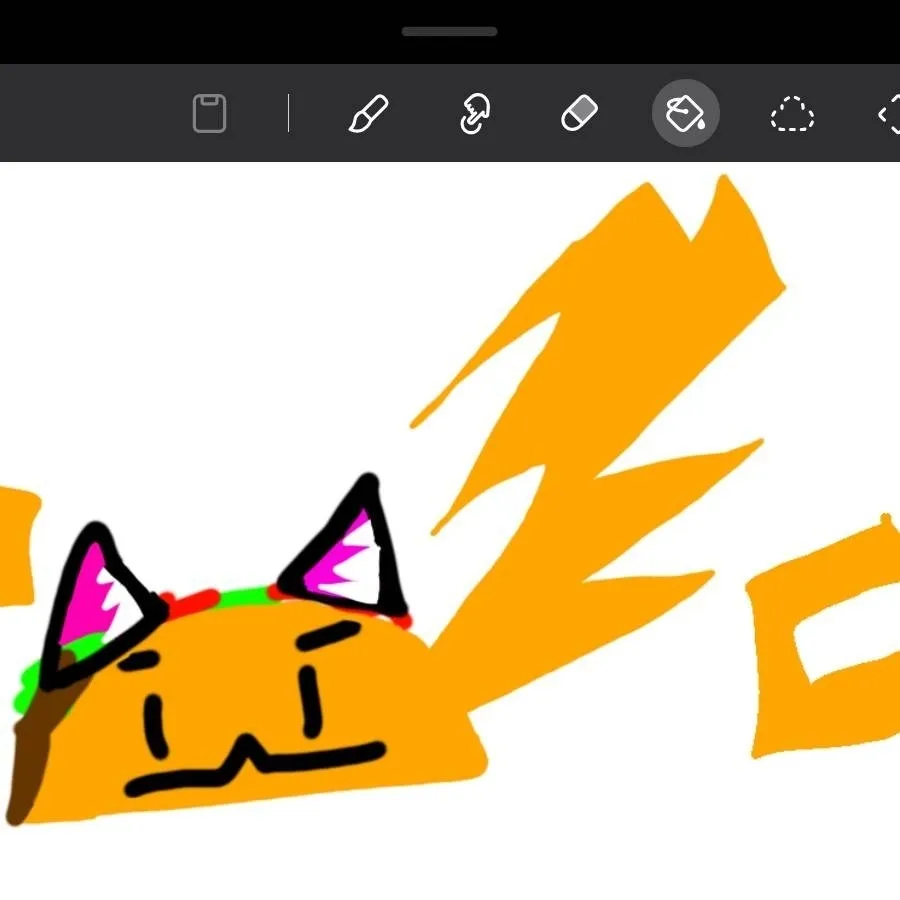This screenshot has height=900, width=900.
Task: Select the Smudge finger tool
Action: (x=474, y=113)
